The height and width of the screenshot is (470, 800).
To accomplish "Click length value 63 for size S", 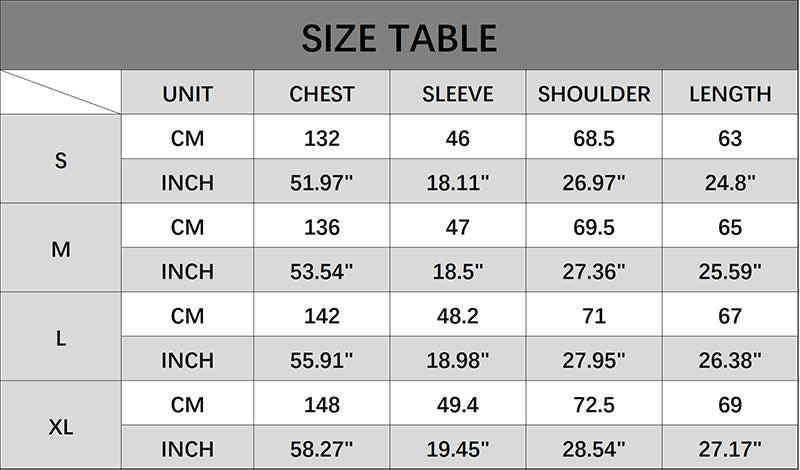I will (x=730, y=138).
